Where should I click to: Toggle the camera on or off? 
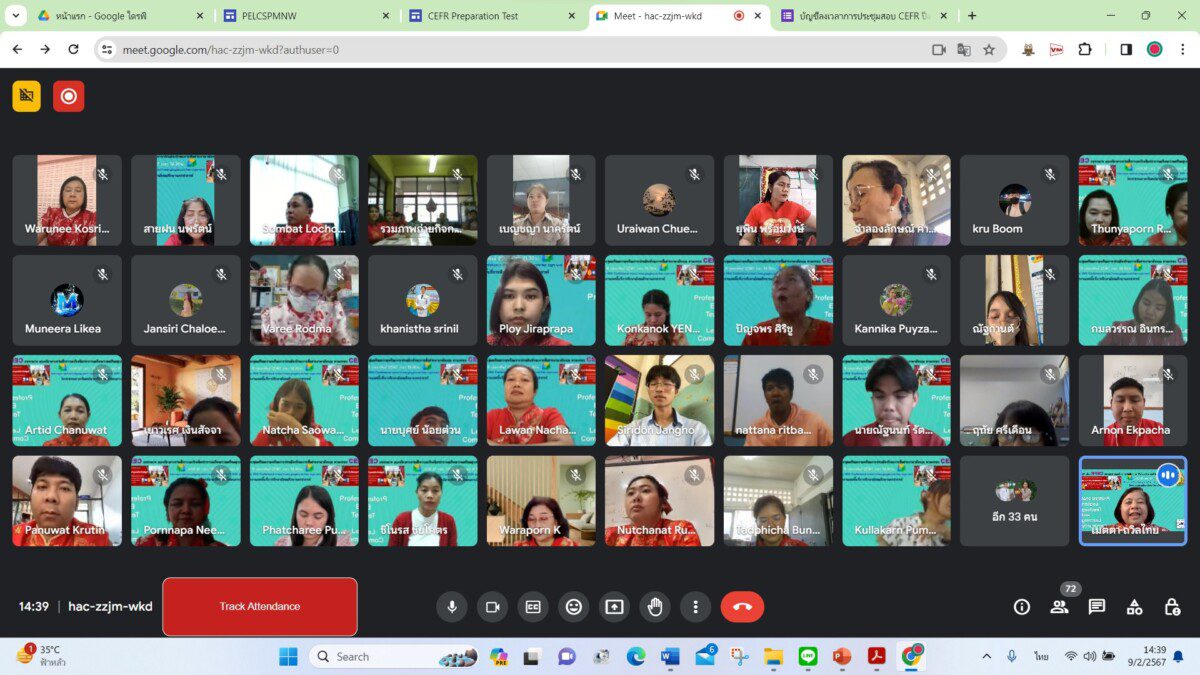[492, 606]
